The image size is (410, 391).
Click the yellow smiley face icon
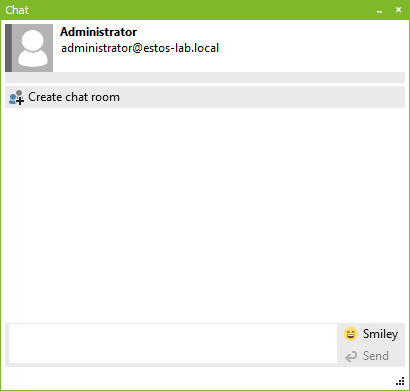351,334
